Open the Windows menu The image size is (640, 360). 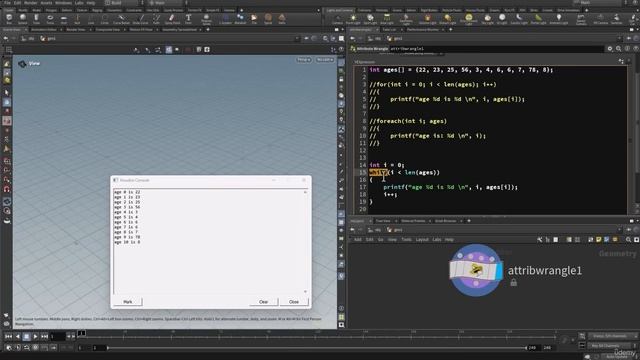pos(63,3)
